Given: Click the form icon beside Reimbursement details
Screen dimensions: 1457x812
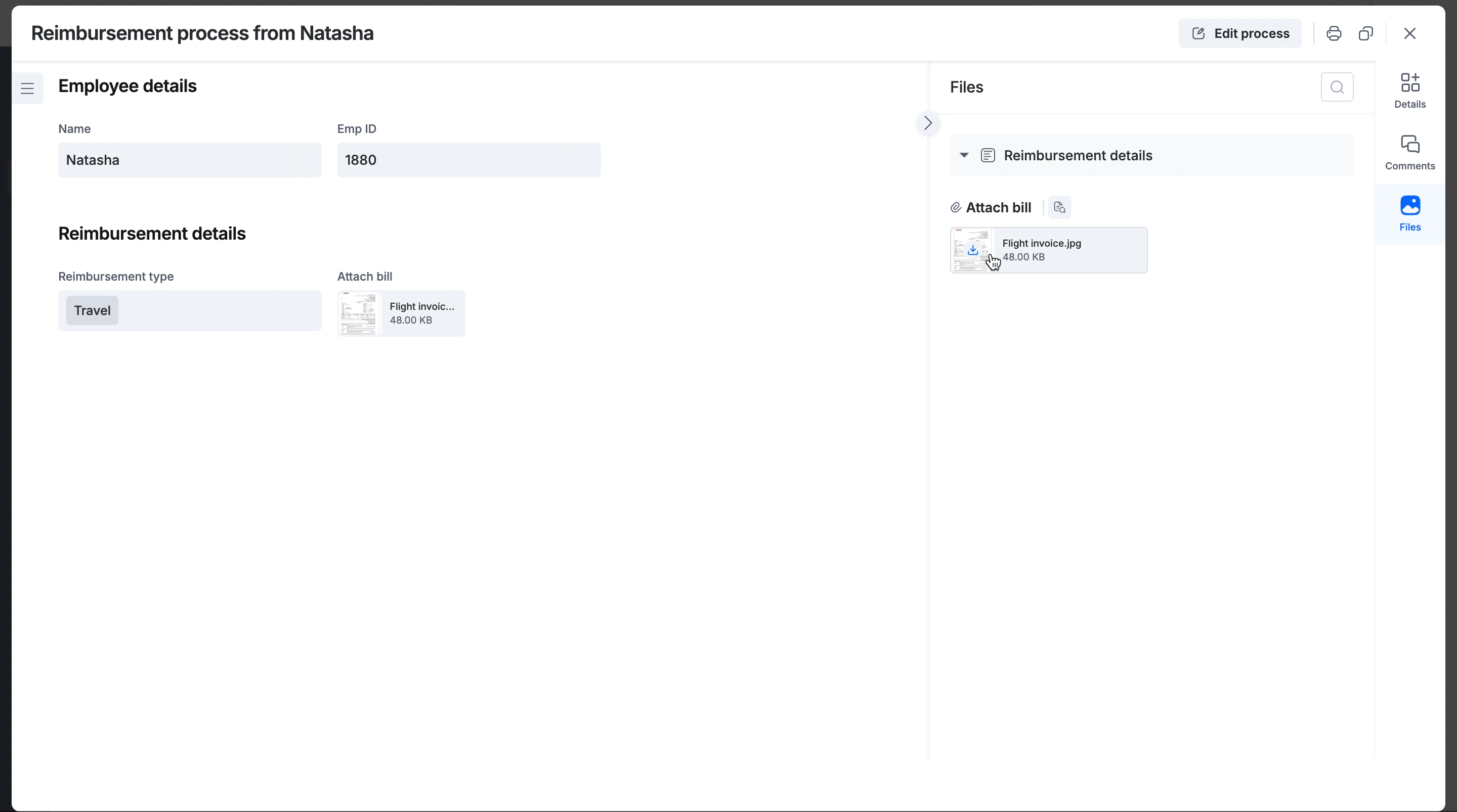Looking at the screenshot, I should click(x=988, y=156).
